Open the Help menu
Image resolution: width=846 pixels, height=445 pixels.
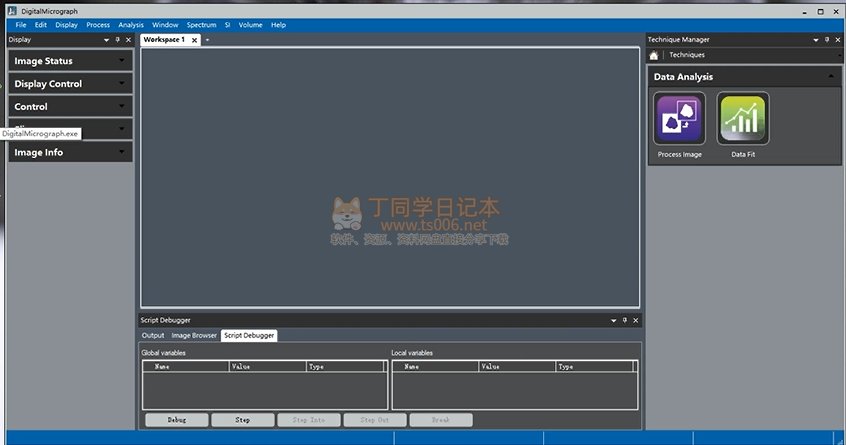[x=278, y=25]
